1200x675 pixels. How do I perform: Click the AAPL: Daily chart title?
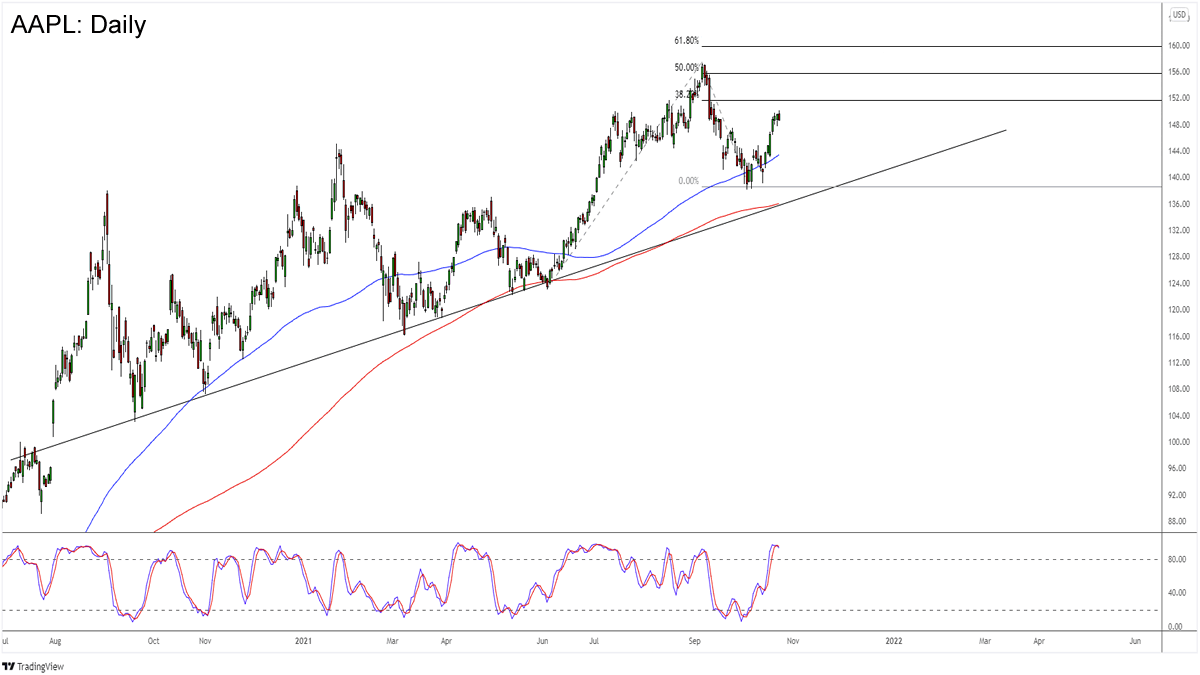pyautogui.click(x=78, y=25)
